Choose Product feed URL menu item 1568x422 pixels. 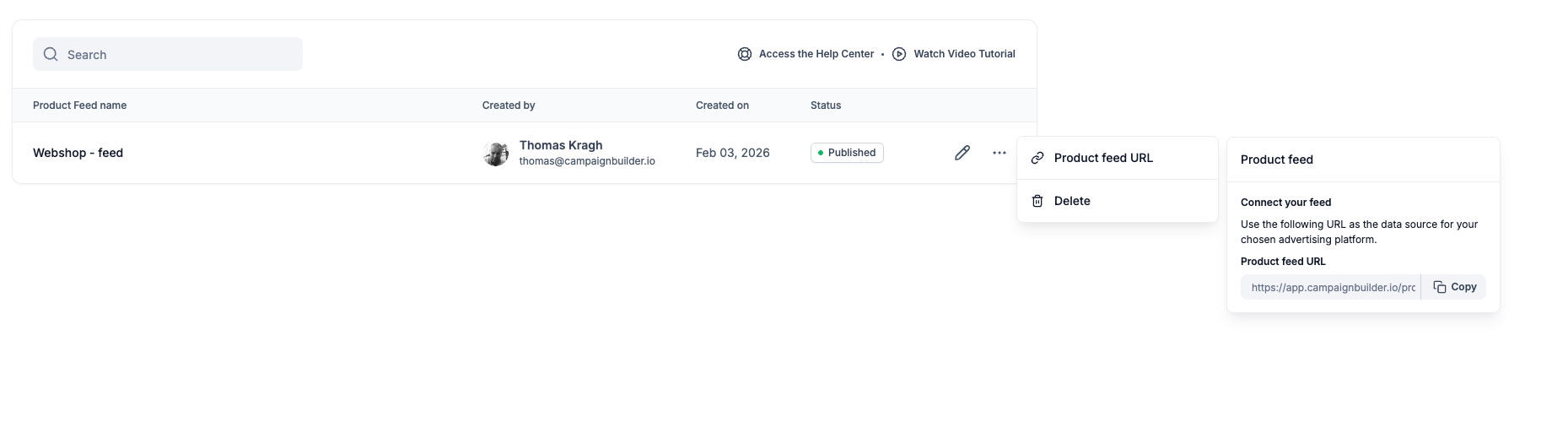point(1118,158)
